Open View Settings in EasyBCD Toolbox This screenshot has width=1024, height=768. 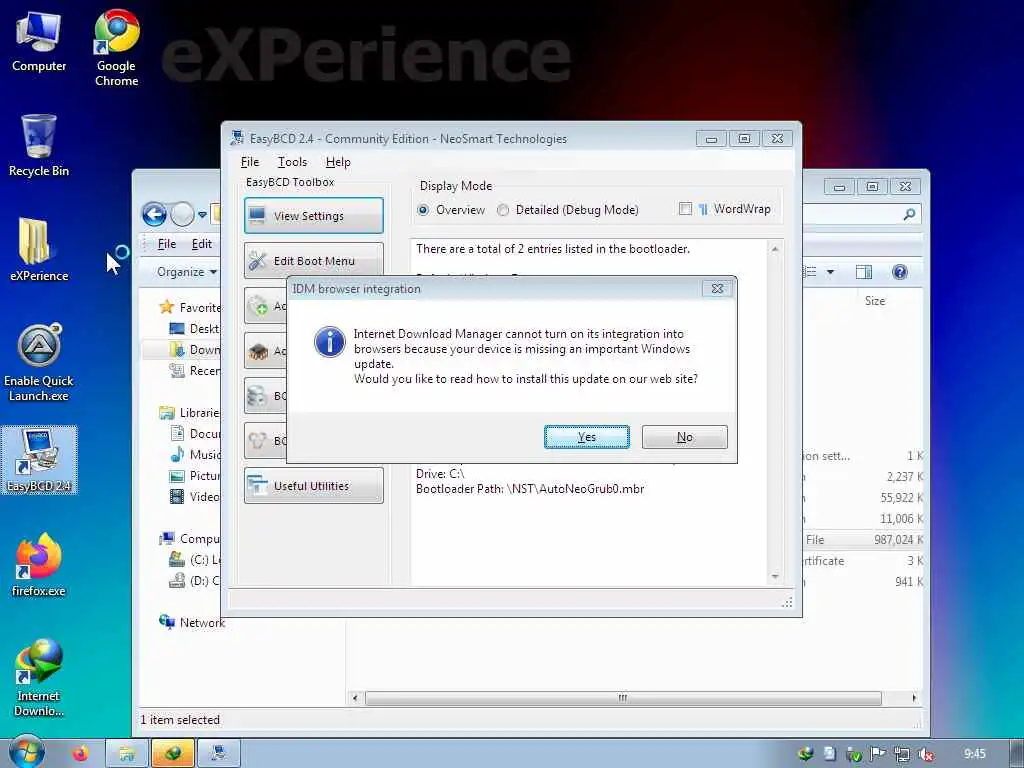(313, 216)
